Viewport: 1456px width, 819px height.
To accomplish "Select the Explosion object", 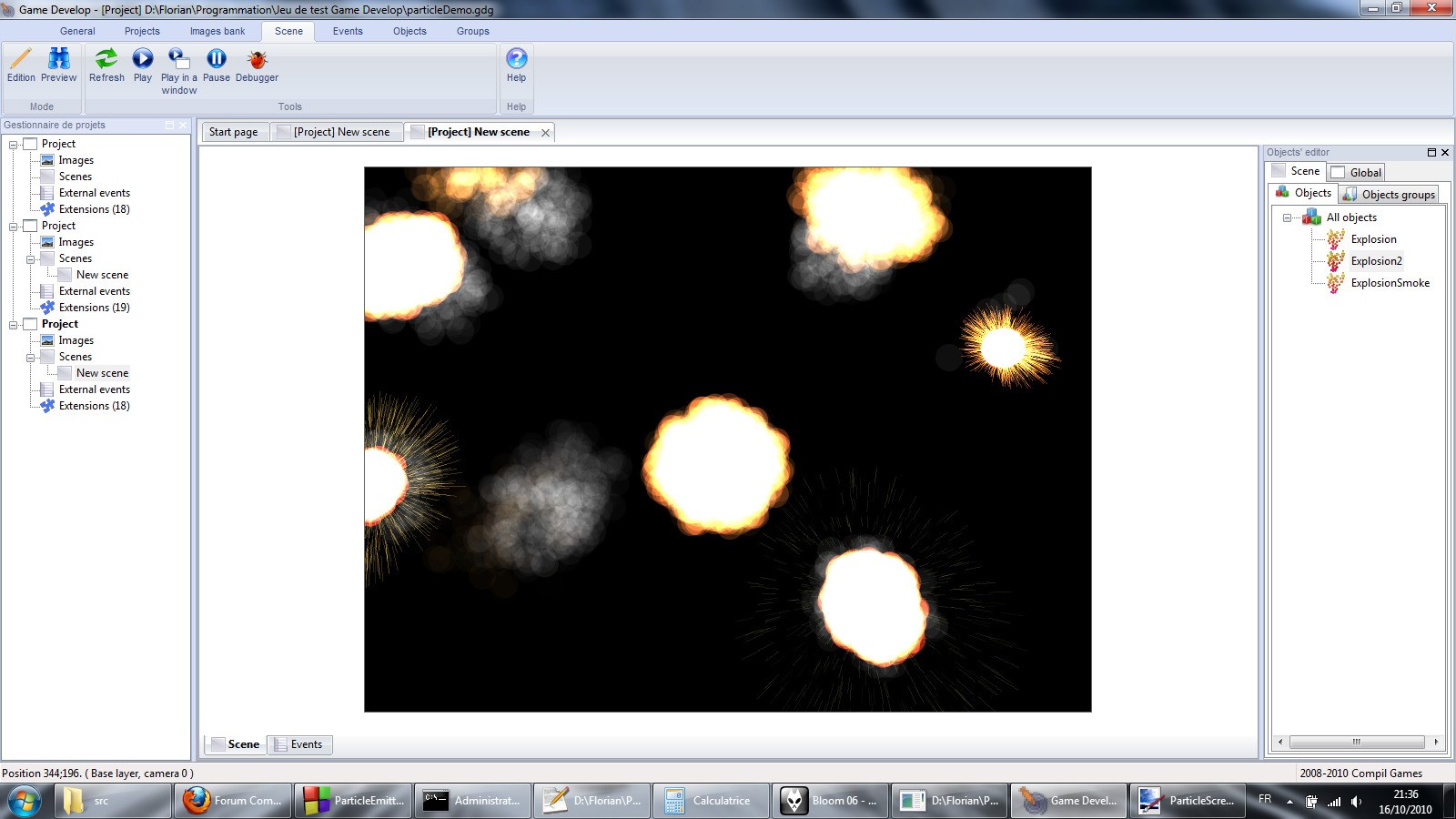I will click(x=1373, y=239).
